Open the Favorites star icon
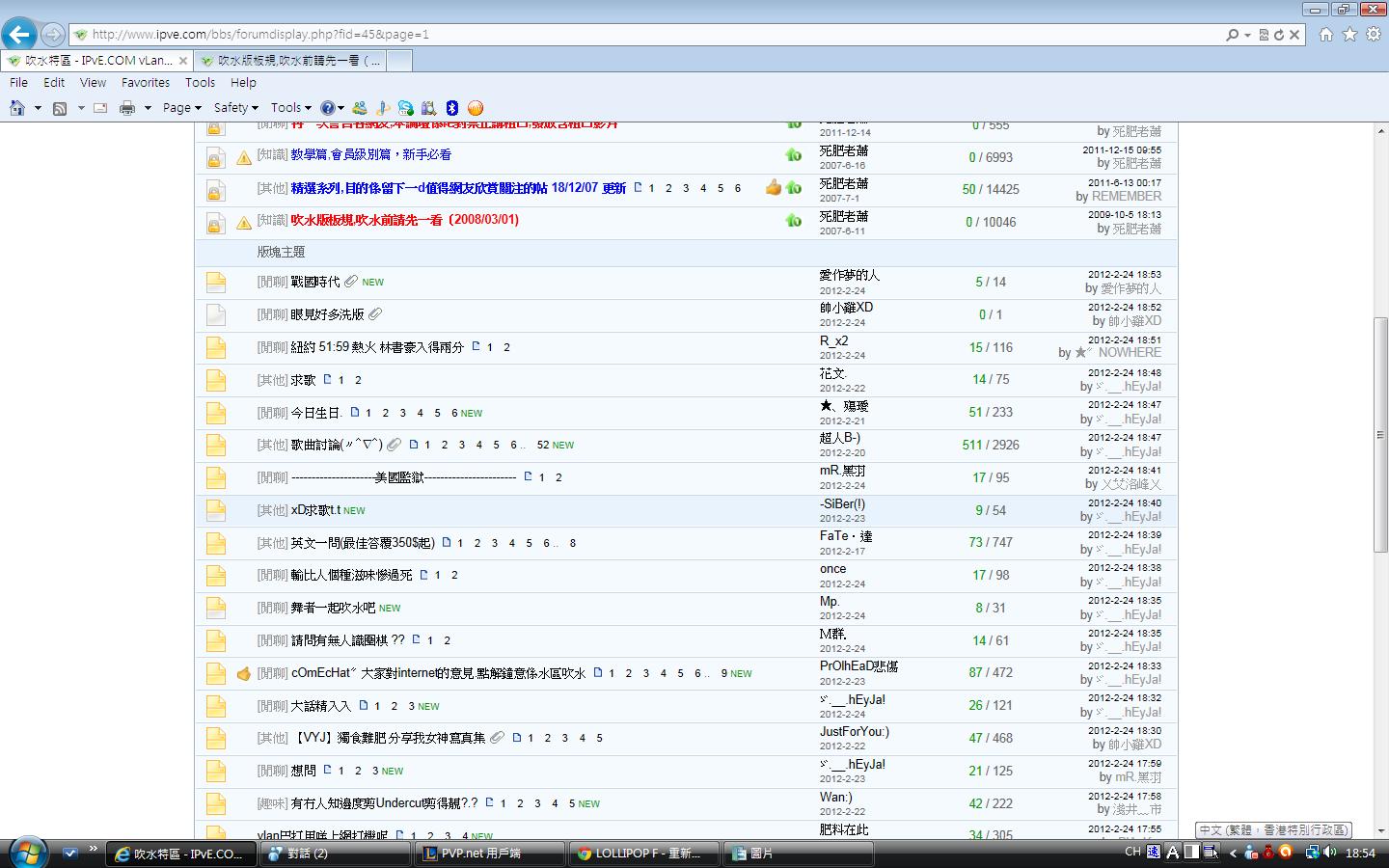The width and height of the screenshot is (1389, 868). point(1349,35)
